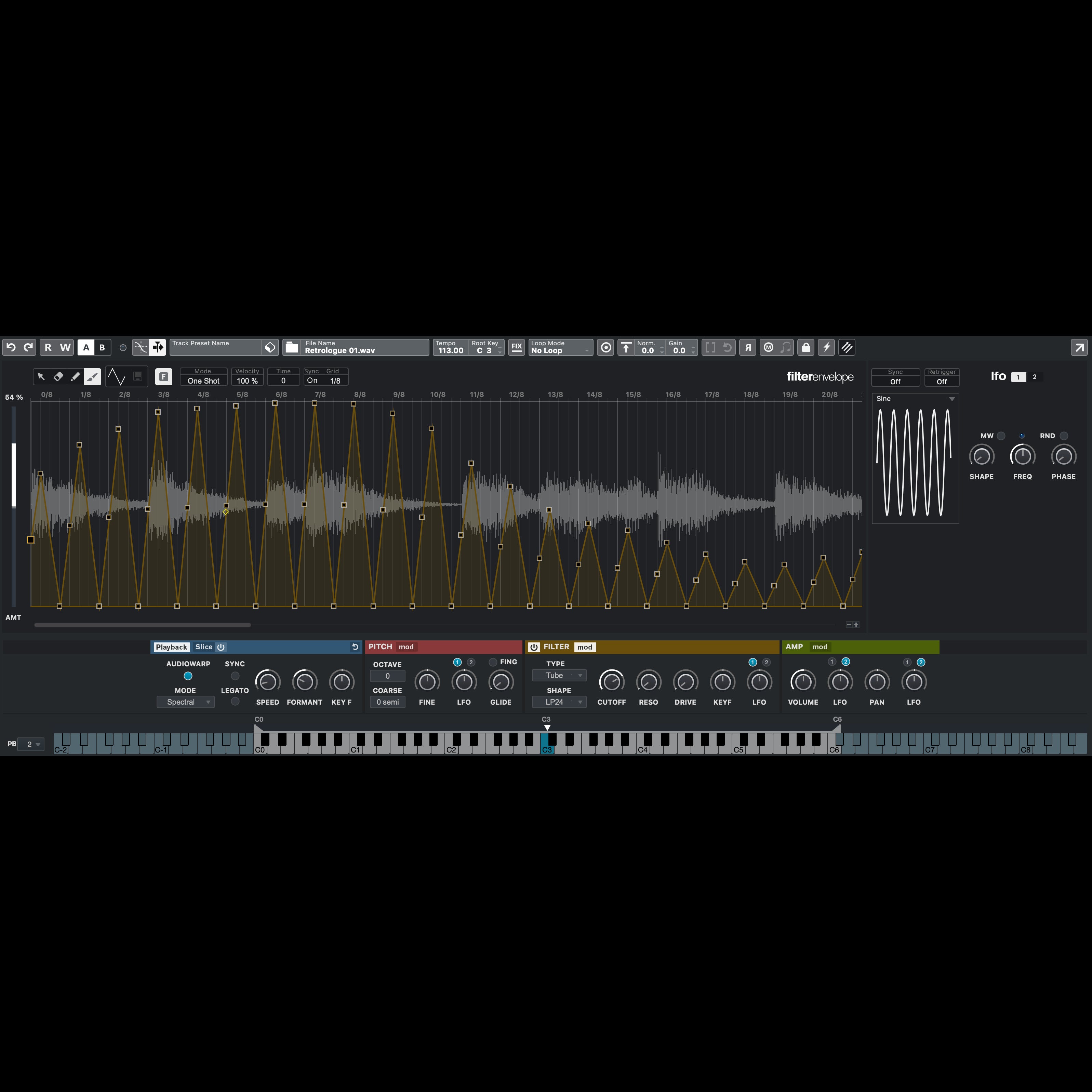Select the pencil draw tool
This screenshot has height=1092, width=1092.
tap(75, 376)
